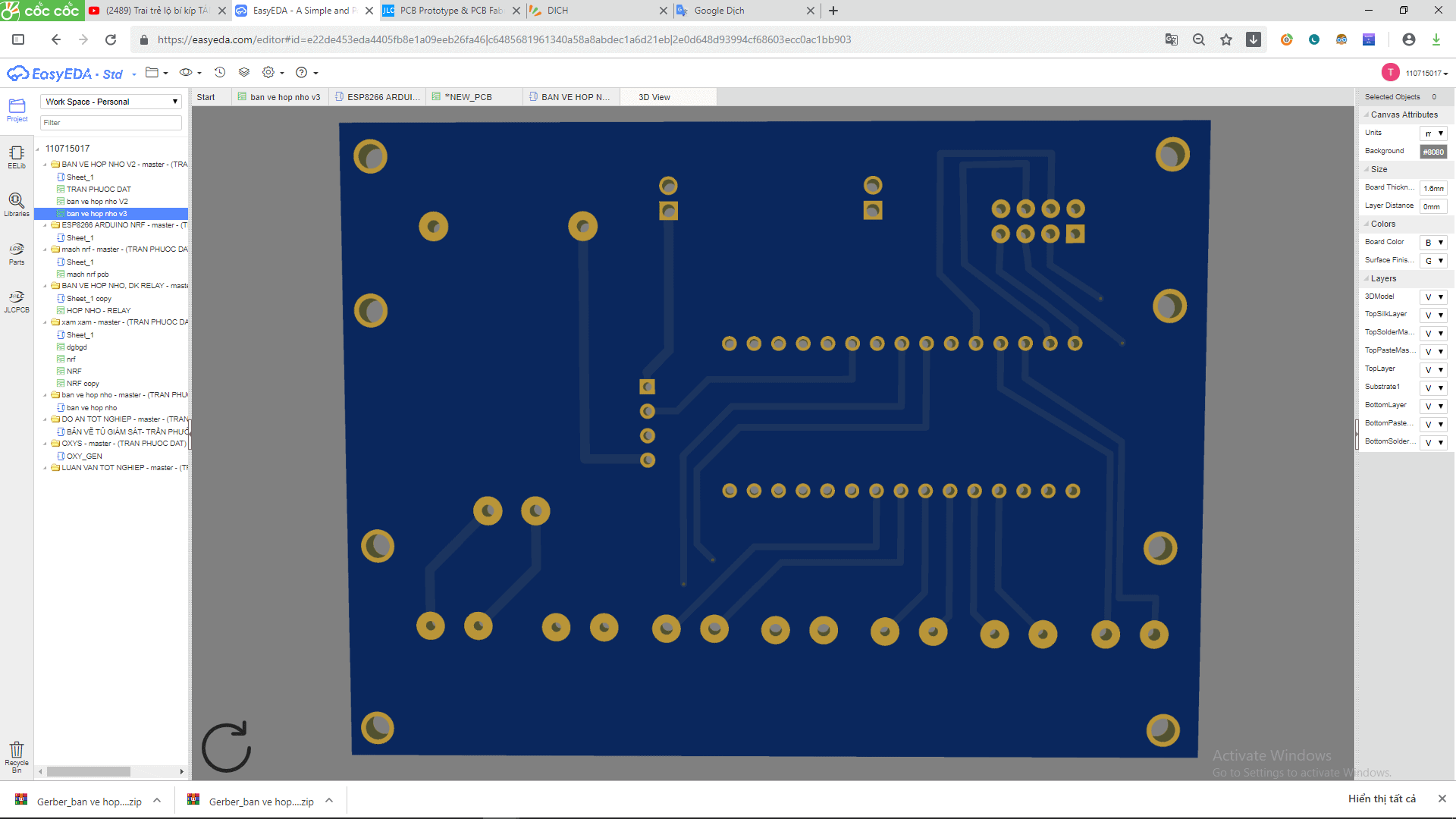Click the project Filter input field

pos(111,123)
